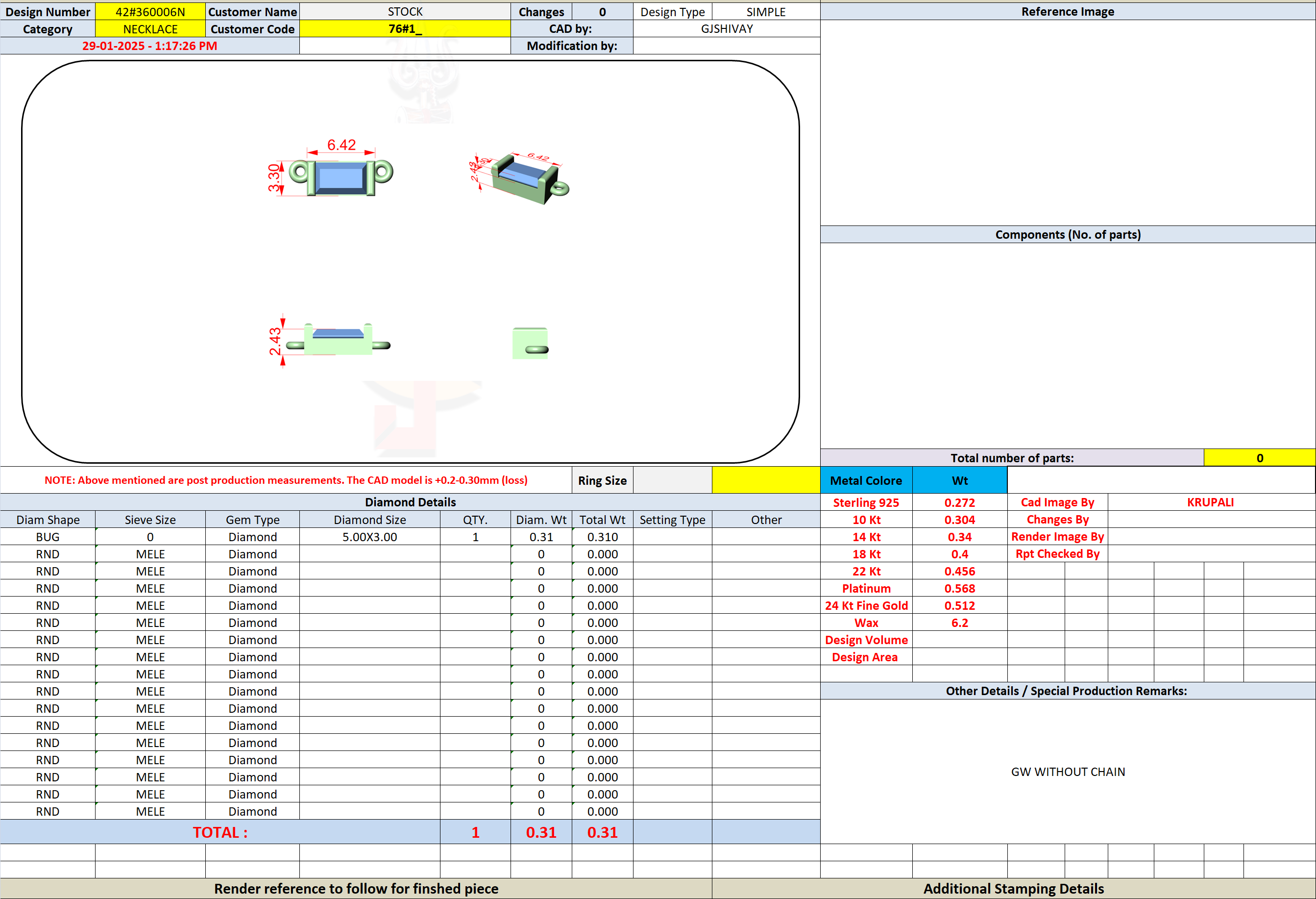Select the GJSHIVAY CAD by cell

point(727,29)
